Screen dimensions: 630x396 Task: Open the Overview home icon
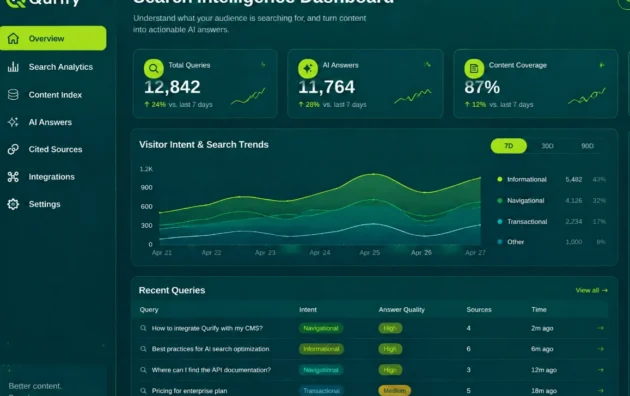[x=13, y=39]
